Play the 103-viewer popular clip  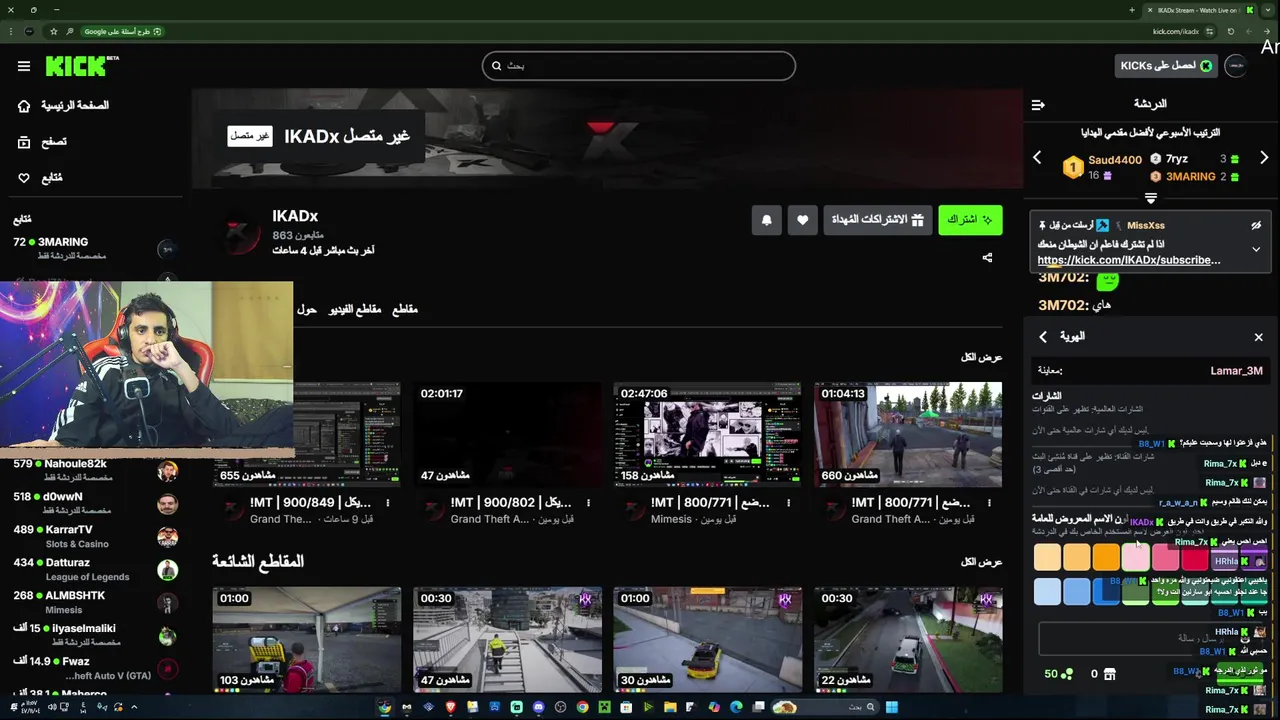307,640
